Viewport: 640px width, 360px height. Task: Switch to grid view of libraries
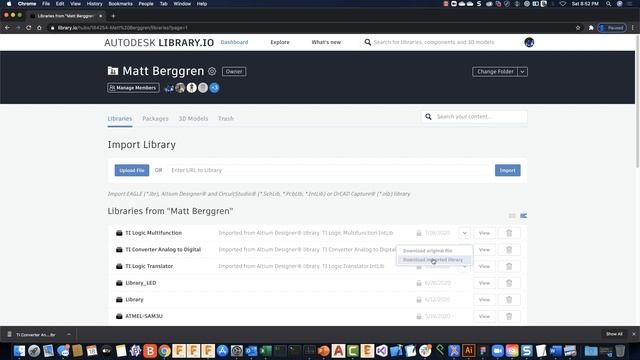512,216
